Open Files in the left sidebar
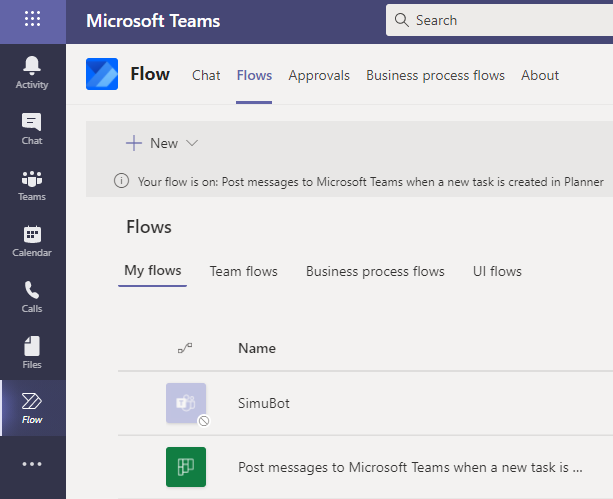The height and width of the screenshot is (499, 613). [32, 353]
